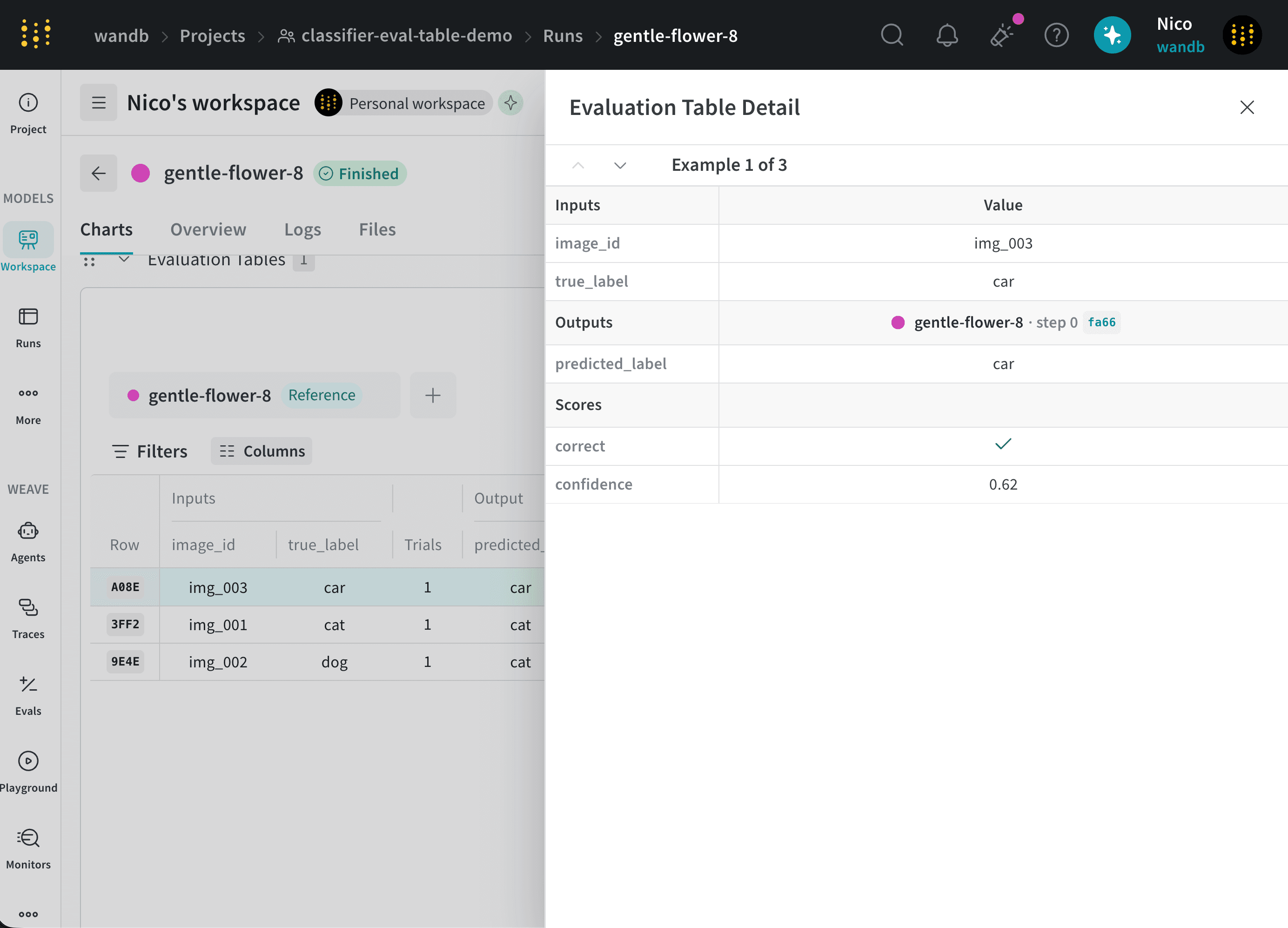Image resolution: width=1288 pixels, height=928 pixels.
Task: Click the correct score checkmark
Action: pyautogui.click(x=1003, y=444)
